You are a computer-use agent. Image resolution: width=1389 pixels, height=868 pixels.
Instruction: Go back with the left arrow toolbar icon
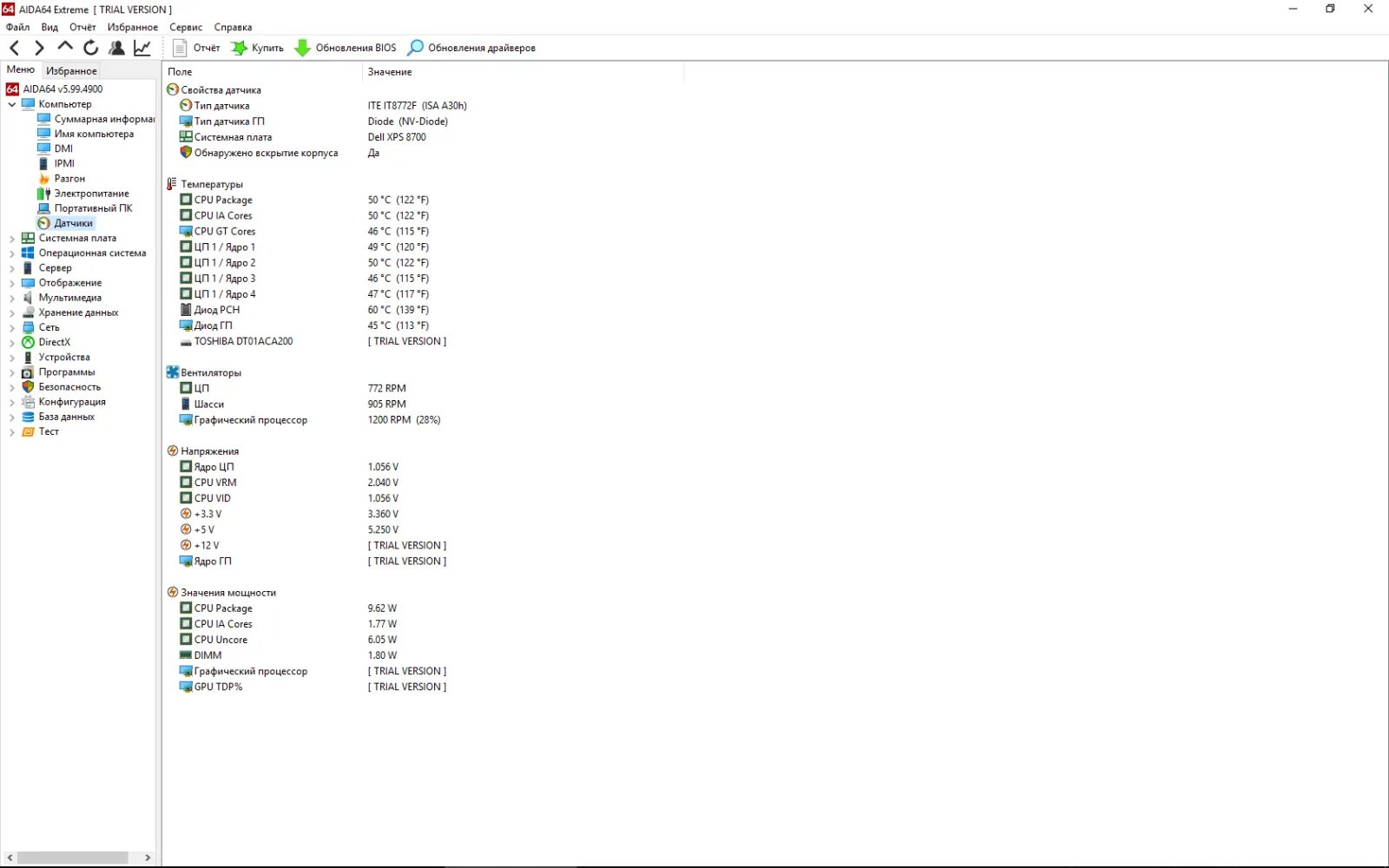(15, 48)
